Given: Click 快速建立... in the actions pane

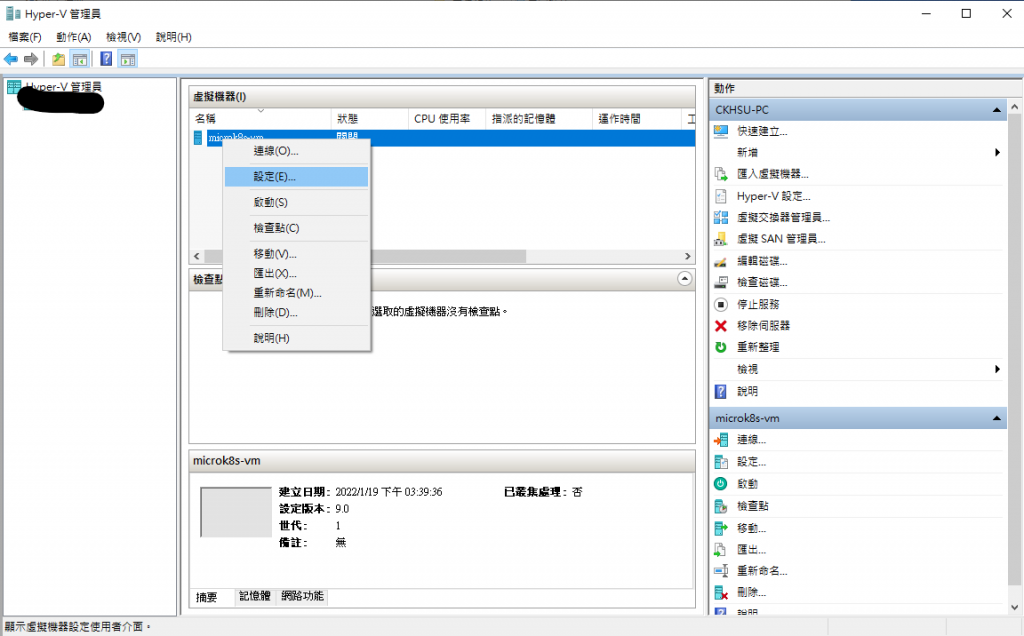Looking at the screenshot, I should 762,131.
